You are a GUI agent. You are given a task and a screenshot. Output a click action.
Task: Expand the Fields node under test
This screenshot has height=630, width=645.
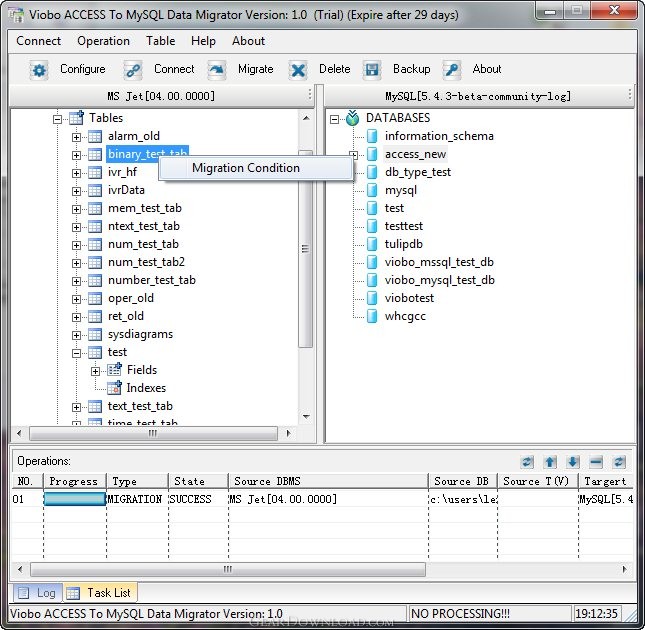[x=95, y=371]
